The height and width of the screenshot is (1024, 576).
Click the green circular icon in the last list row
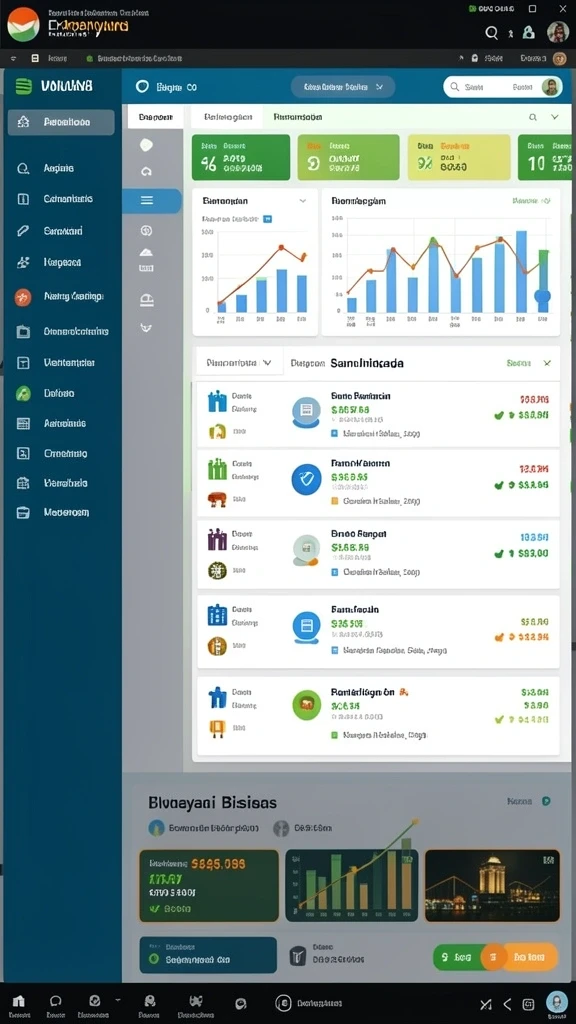tap(306, 705)
